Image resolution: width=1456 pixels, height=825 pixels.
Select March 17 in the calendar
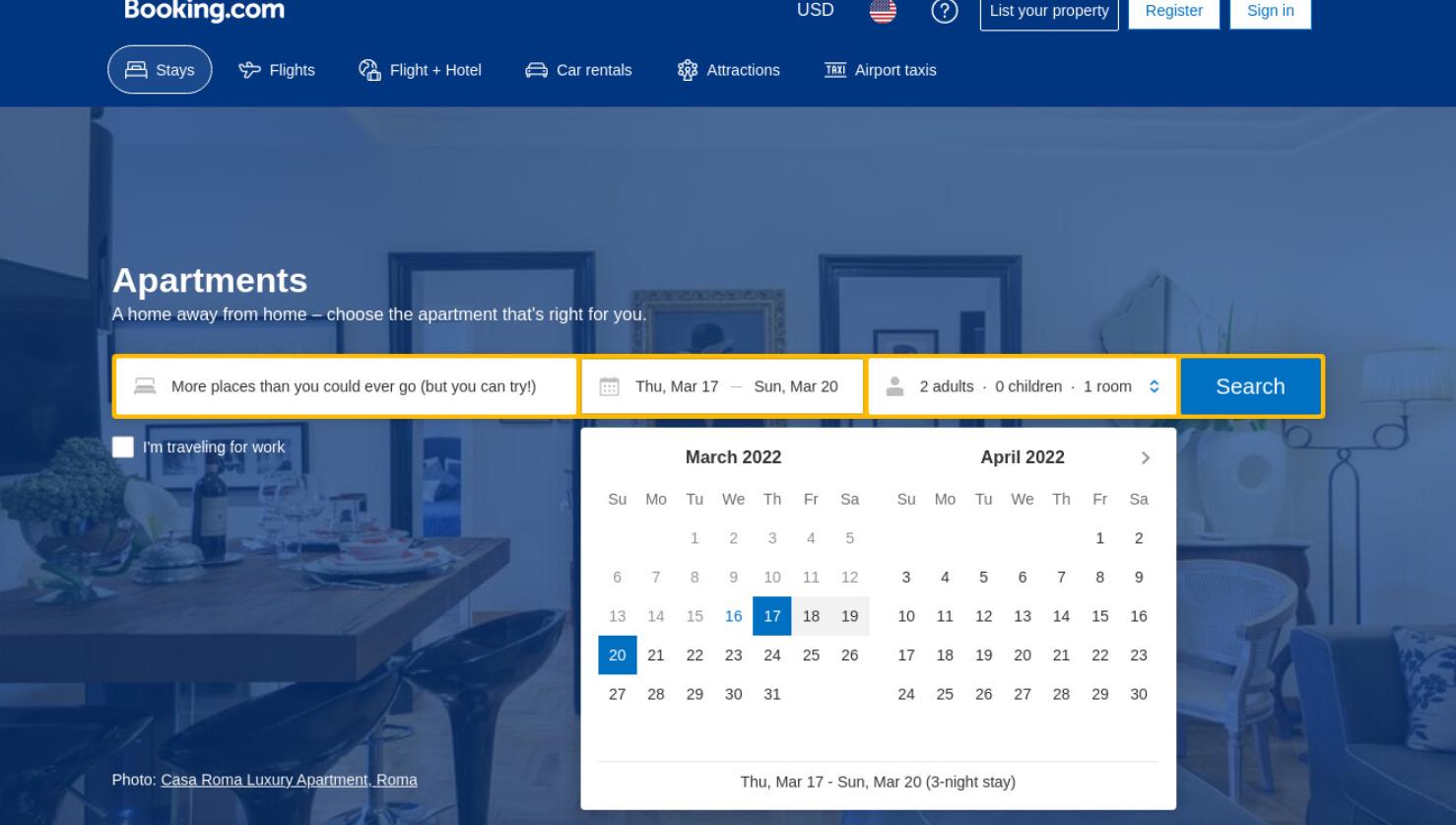coord(772,616)
